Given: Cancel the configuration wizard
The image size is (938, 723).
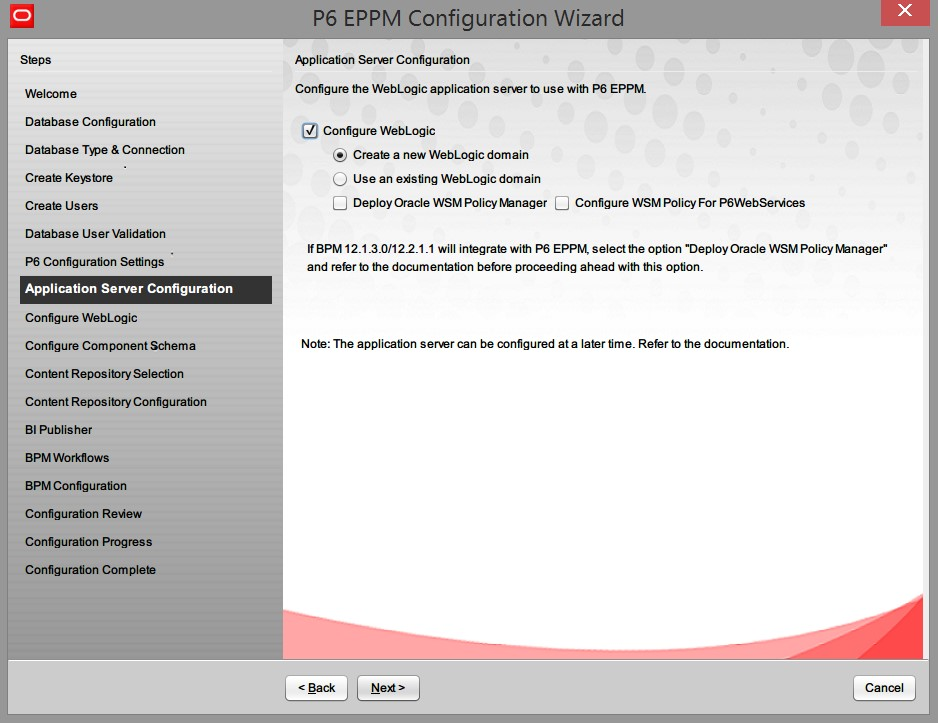Looking at the screenshot, I should [884, 688].
